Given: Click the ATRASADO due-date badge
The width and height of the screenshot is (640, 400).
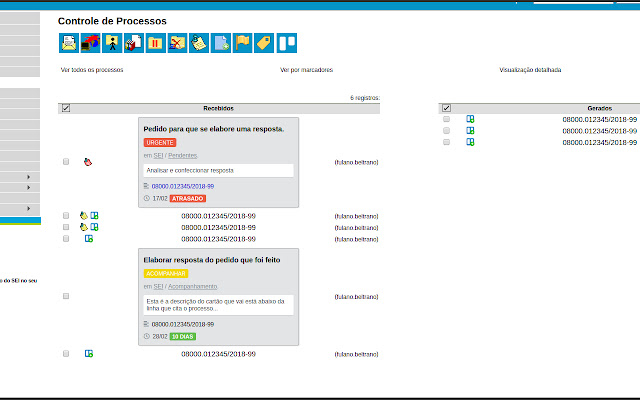Looking at the screenshot, I should click(x=188, y=198).
